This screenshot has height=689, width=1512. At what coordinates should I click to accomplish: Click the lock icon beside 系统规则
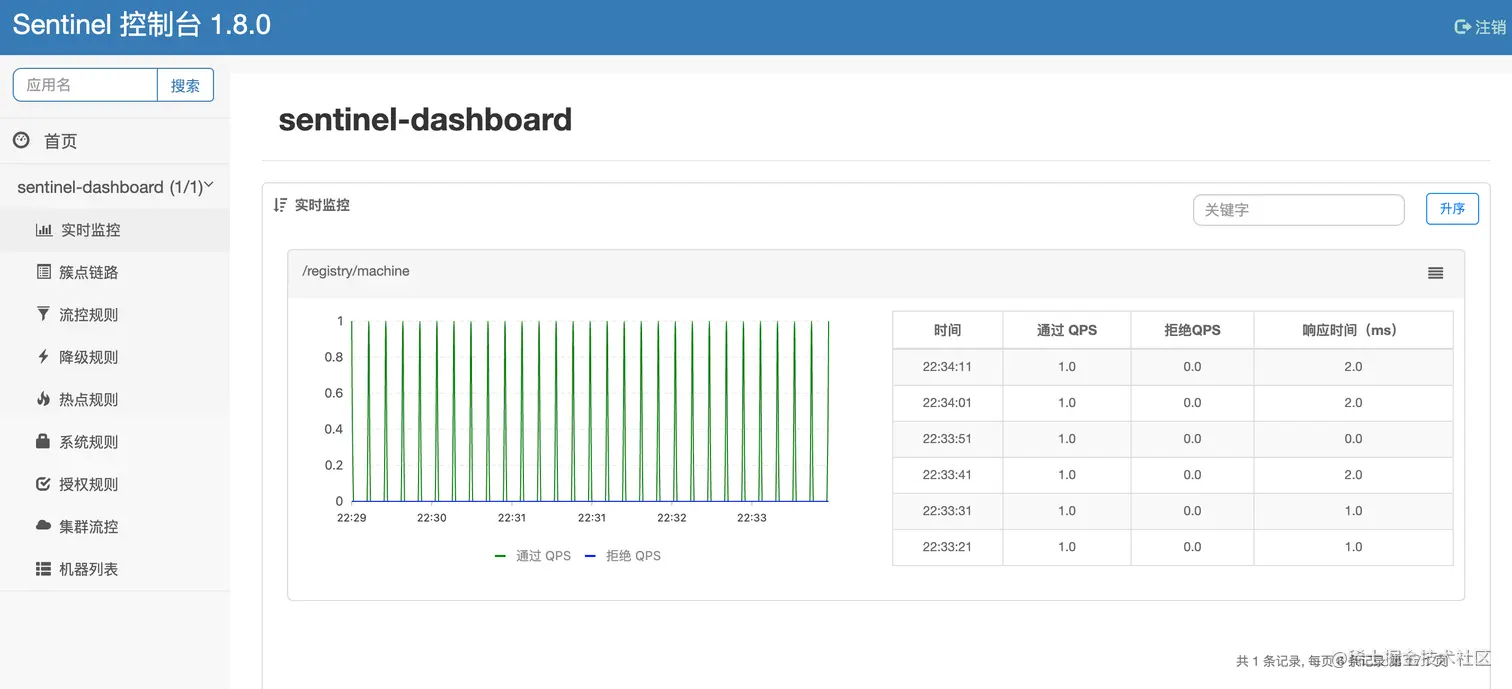click(x=43, y=441)
